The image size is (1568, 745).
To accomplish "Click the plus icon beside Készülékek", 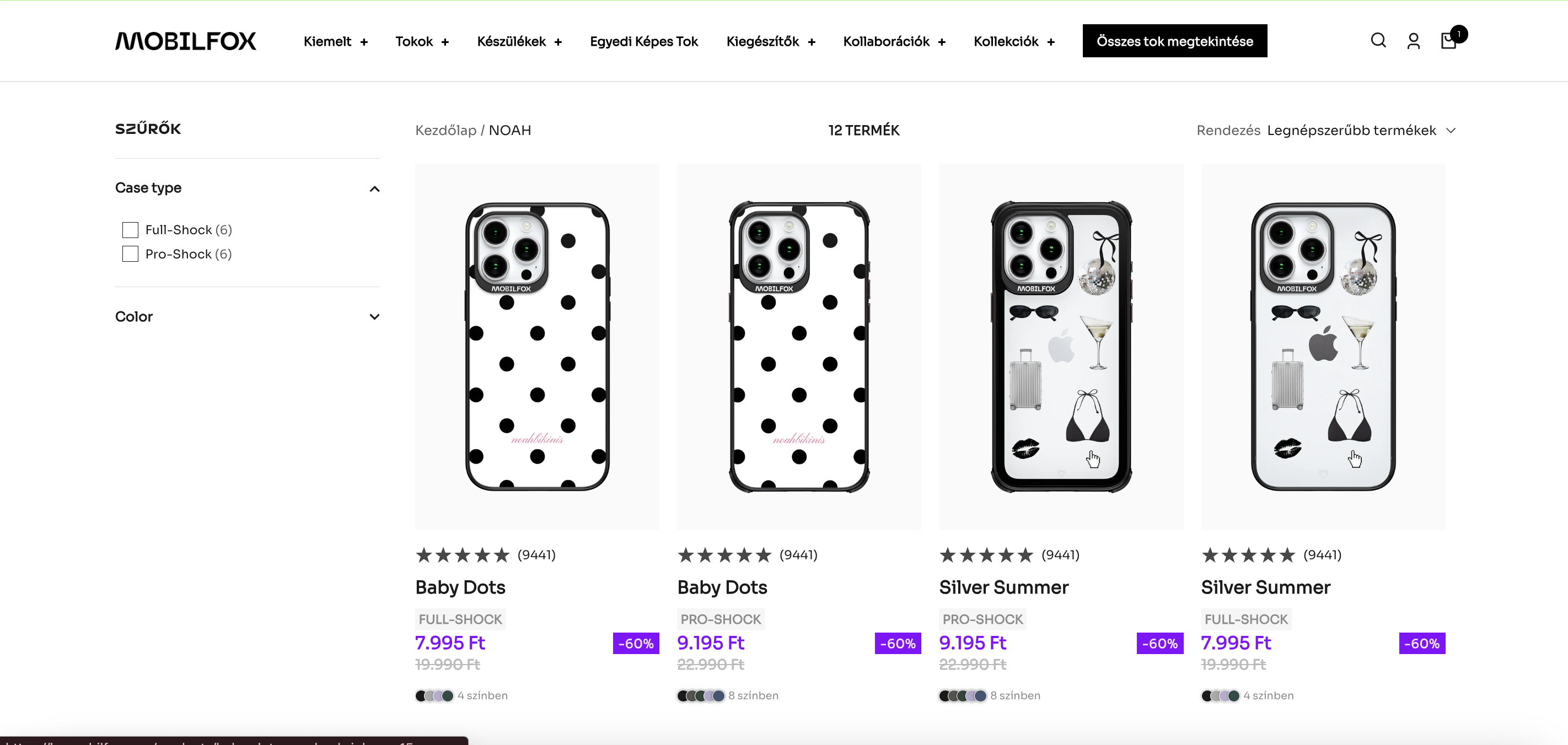I will [558, 42].
